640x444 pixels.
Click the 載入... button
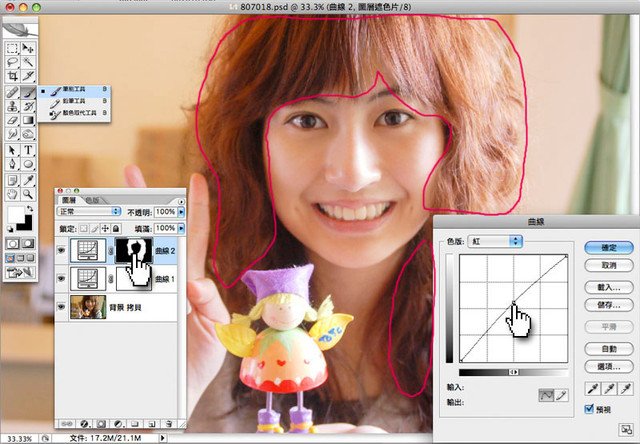pyautogui.click(x=609, y=287)
